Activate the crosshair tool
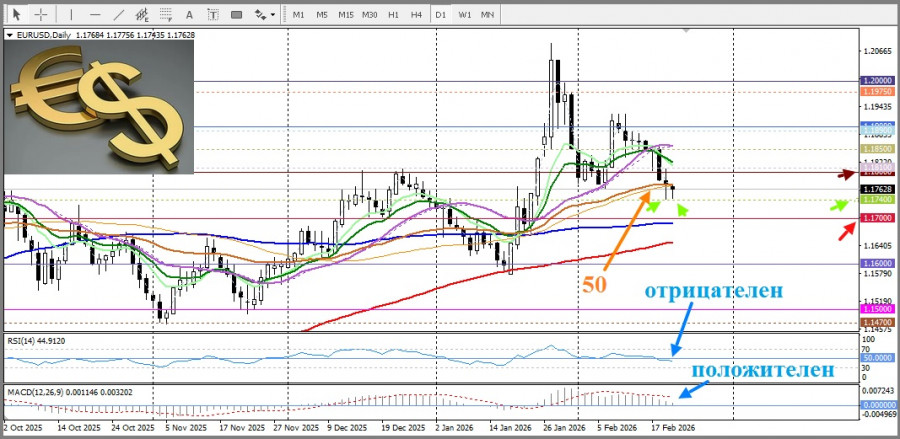Viewport: 900px width, 439px height. (40, 15)
